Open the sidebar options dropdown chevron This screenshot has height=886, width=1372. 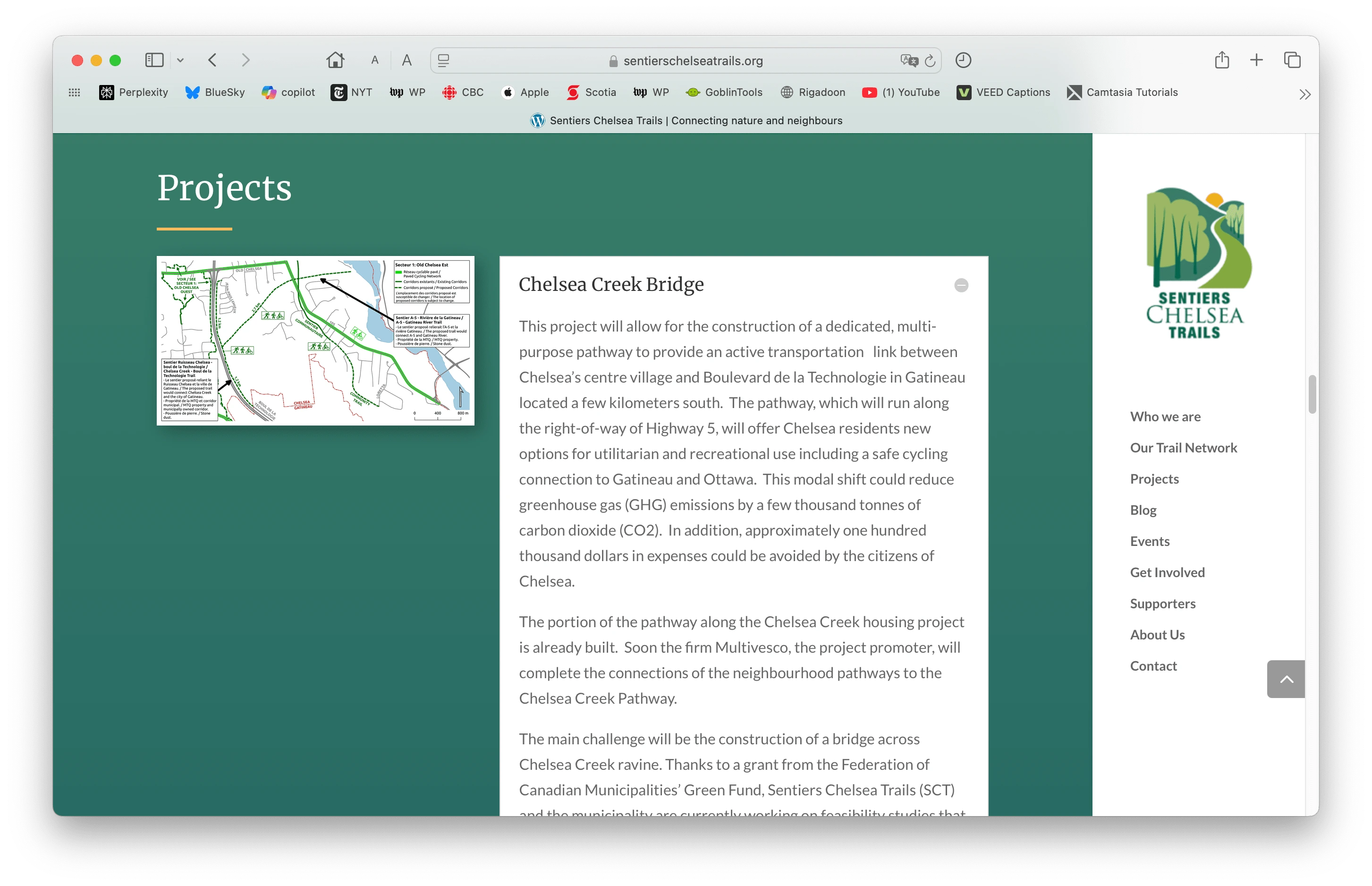click(180, 60)
